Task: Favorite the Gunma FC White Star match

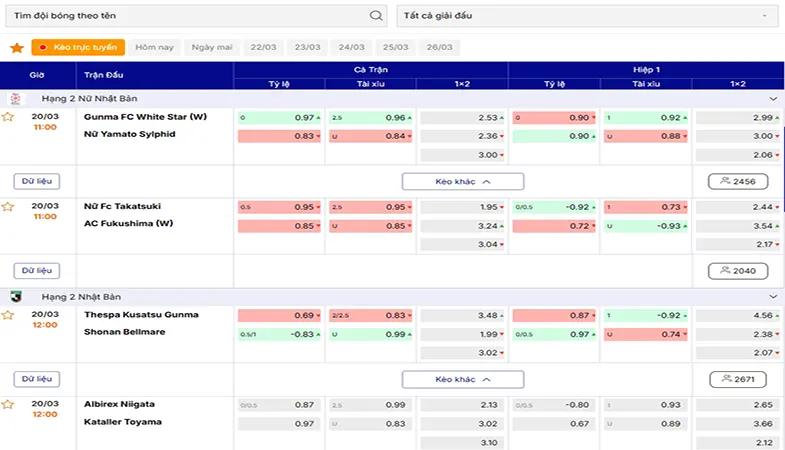Action: 8,117
